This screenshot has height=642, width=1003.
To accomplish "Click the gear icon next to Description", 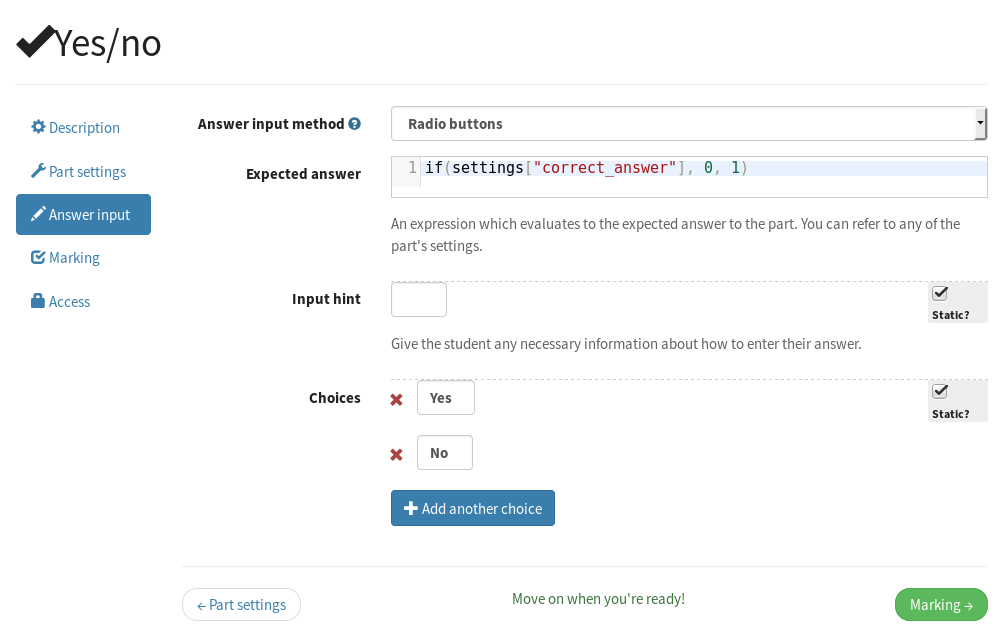I will (38, 127).
